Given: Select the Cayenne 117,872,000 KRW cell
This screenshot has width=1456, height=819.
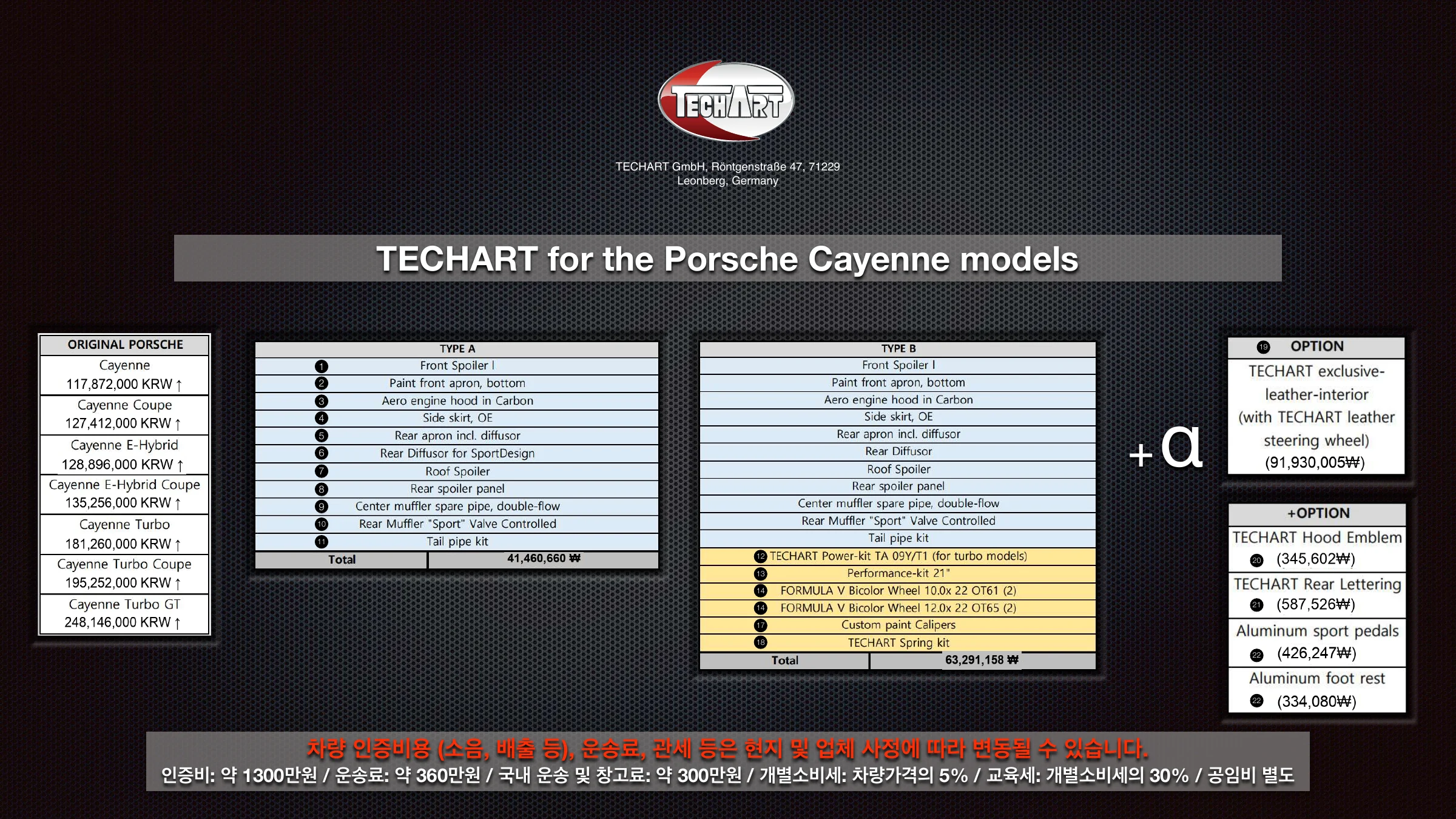Looking at the screenshot, I should [124, 375].
